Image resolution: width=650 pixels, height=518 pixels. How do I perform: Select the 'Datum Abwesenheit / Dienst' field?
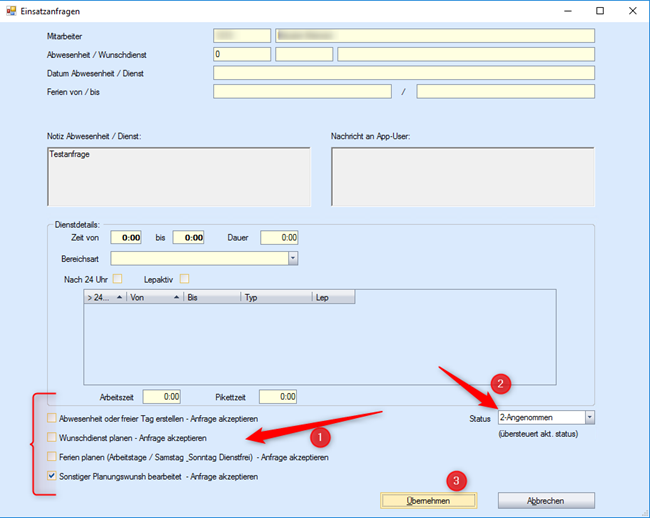click(x=403, y=73)
